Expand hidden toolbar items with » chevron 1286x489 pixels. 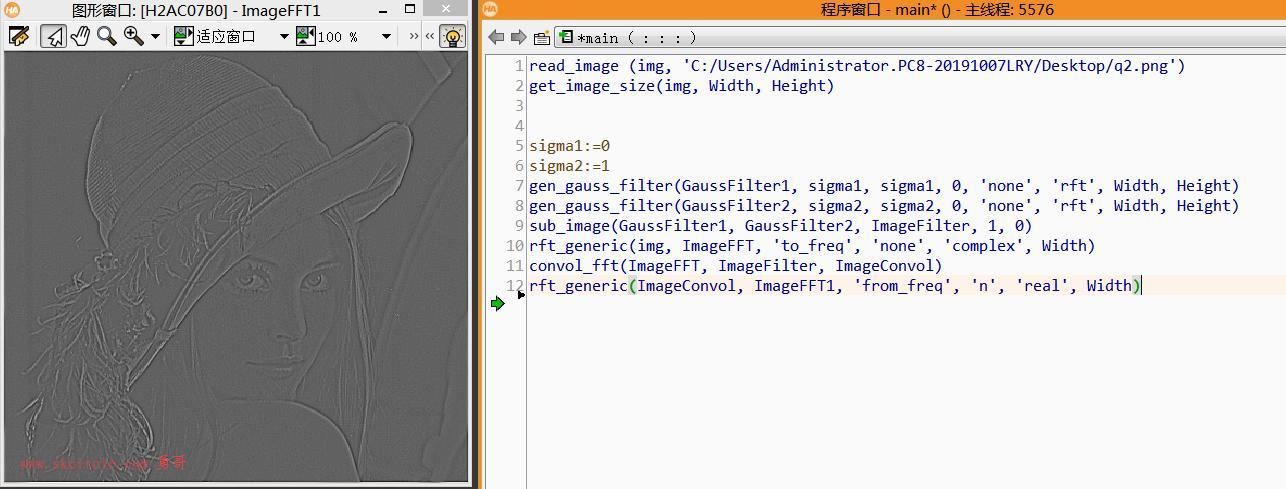click(x=414, y=36)
